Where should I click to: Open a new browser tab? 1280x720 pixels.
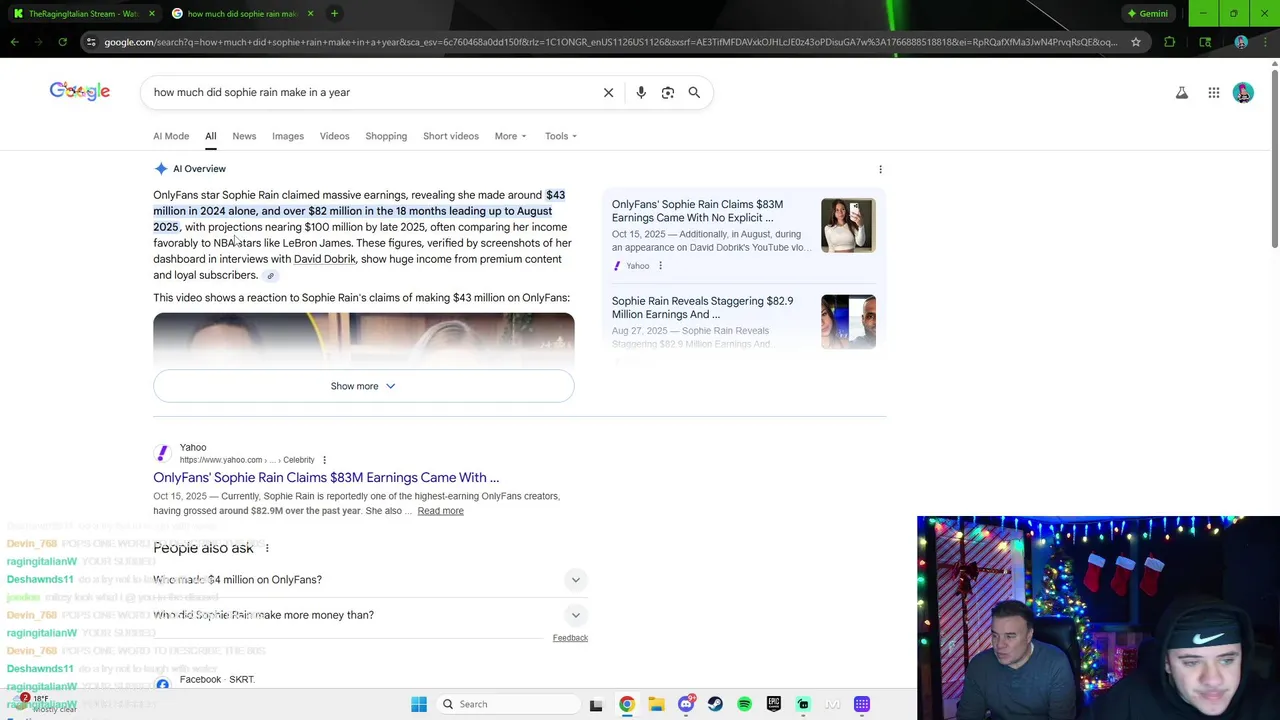334,14
